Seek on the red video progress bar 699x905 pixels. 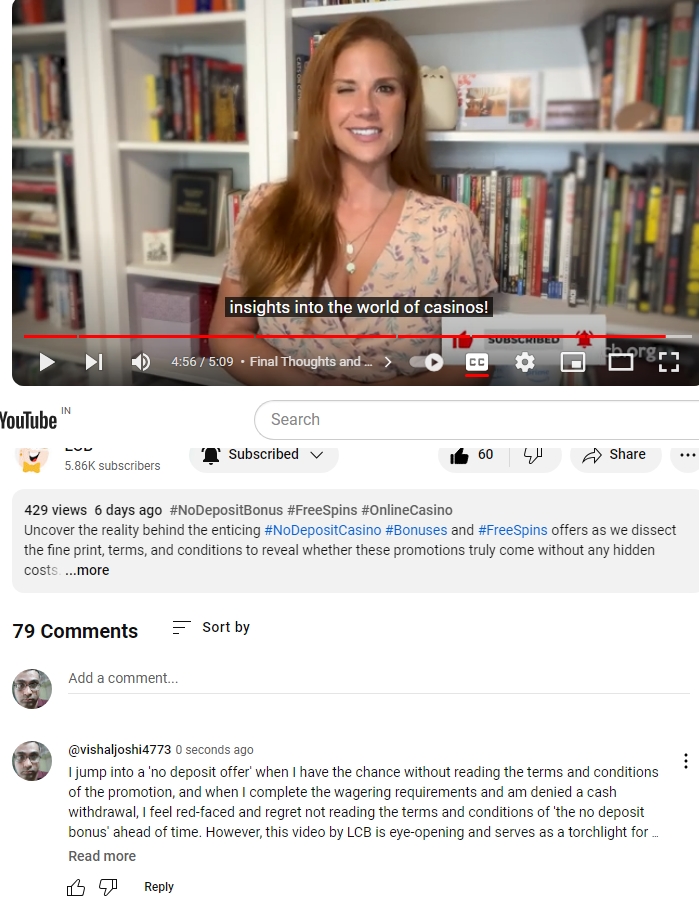tap(358, 336)
